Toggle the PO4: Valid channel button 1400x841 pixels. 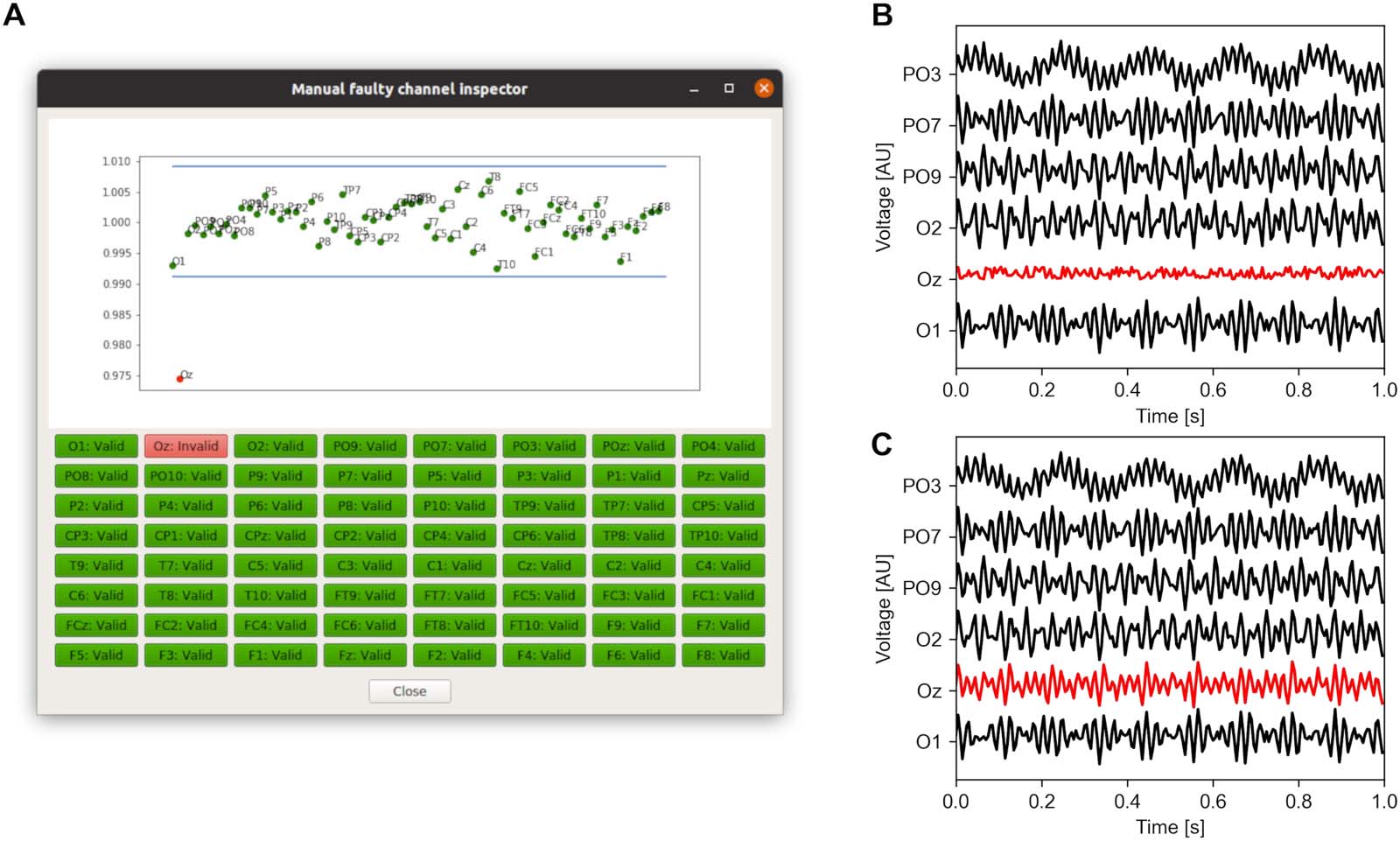[723, 446]
